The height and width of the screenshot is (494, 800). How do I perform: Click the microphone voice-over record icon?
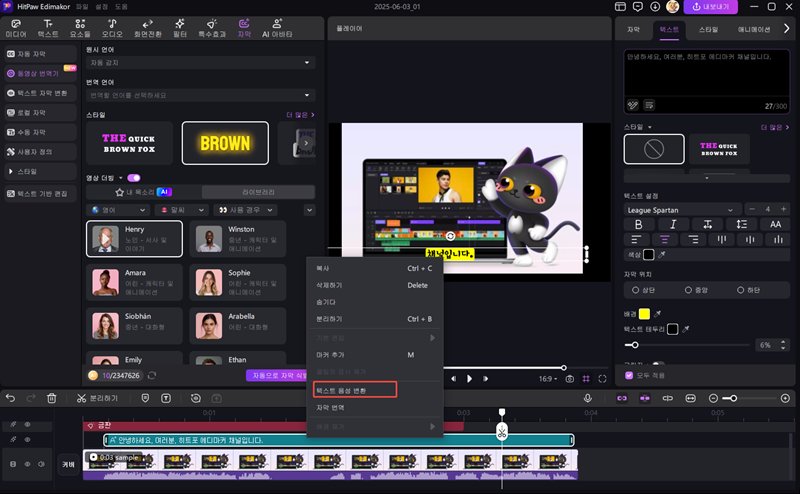588,398
